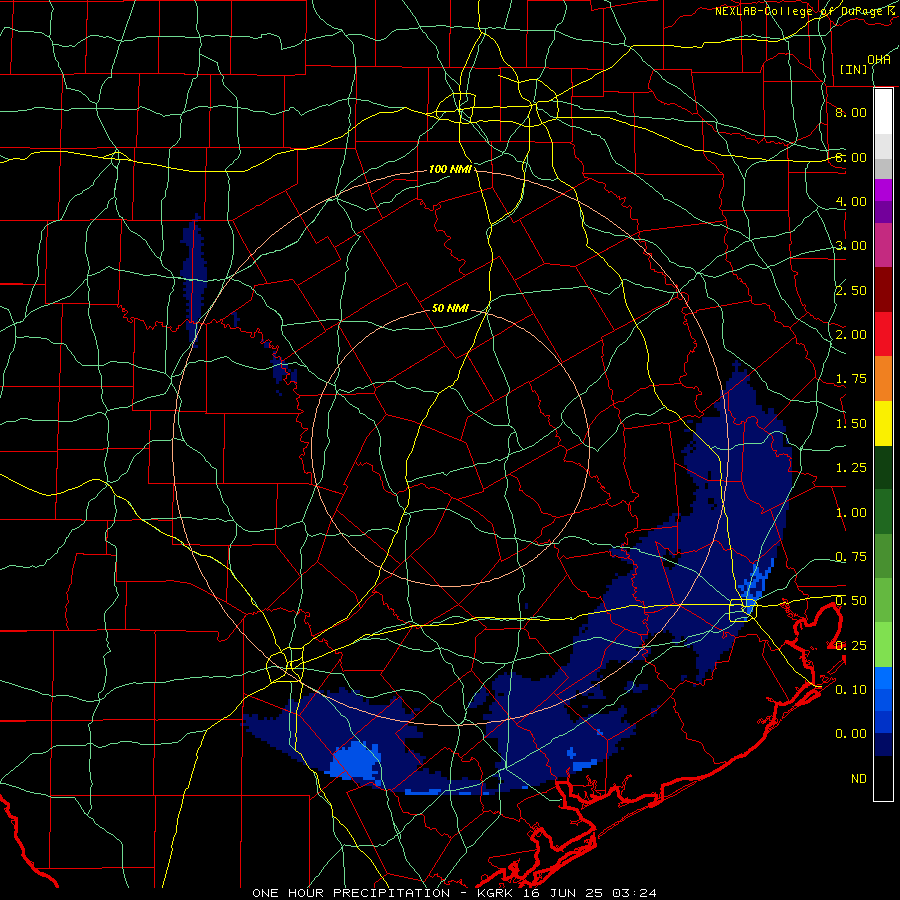This screenshot has height=900, width=900.
Task: Select the 1.50 legend value
Action: click(x=851, y=424)
